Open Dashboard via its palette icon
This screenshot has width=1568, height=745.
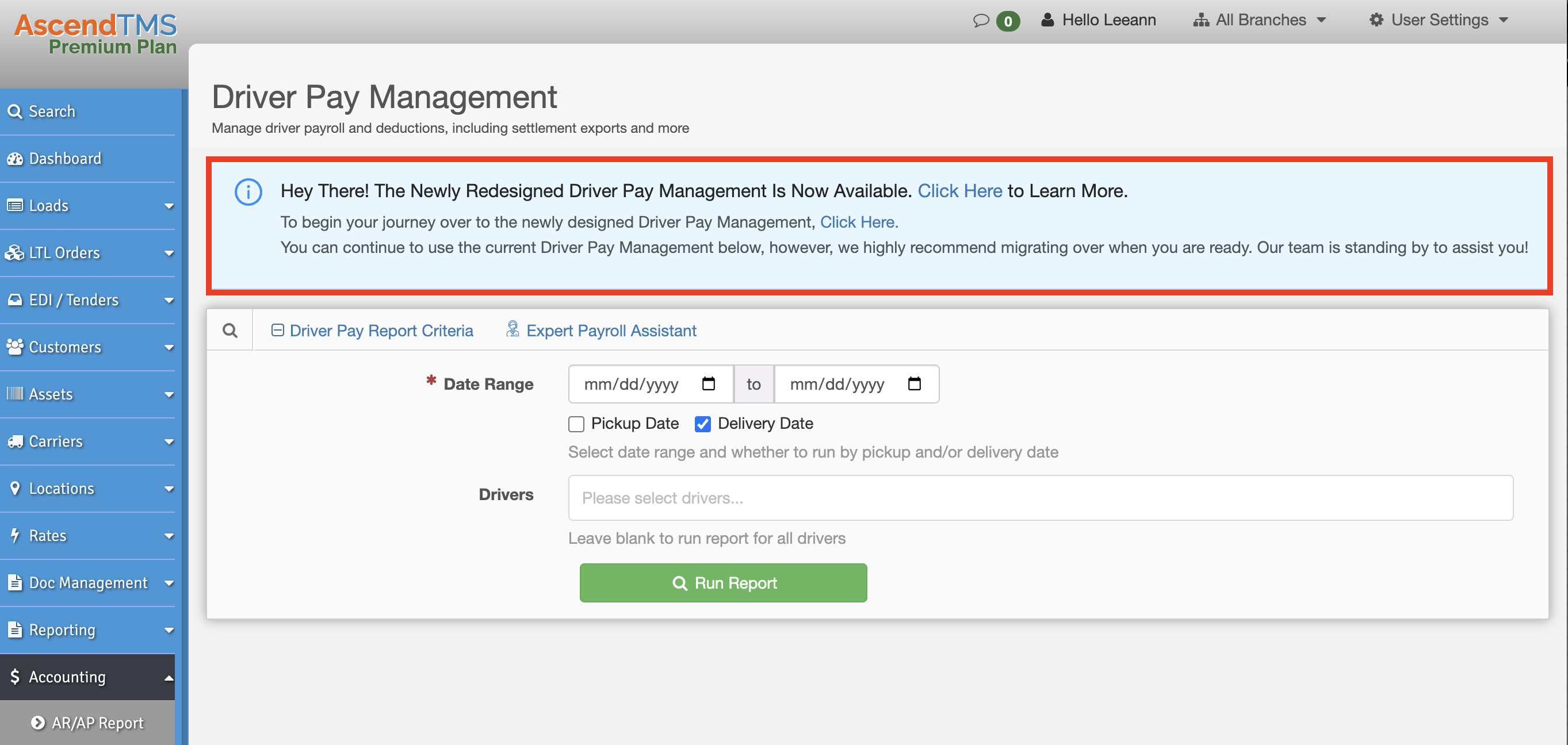pos(14,159)
